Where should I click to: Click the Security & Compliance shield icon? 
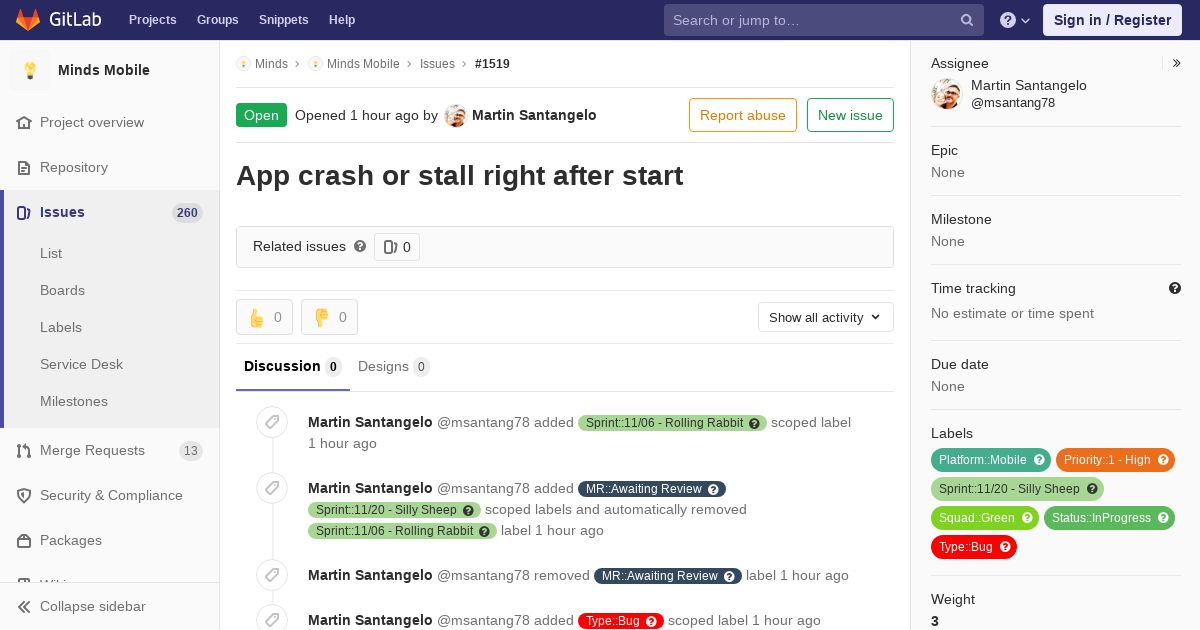pos(24,495)
